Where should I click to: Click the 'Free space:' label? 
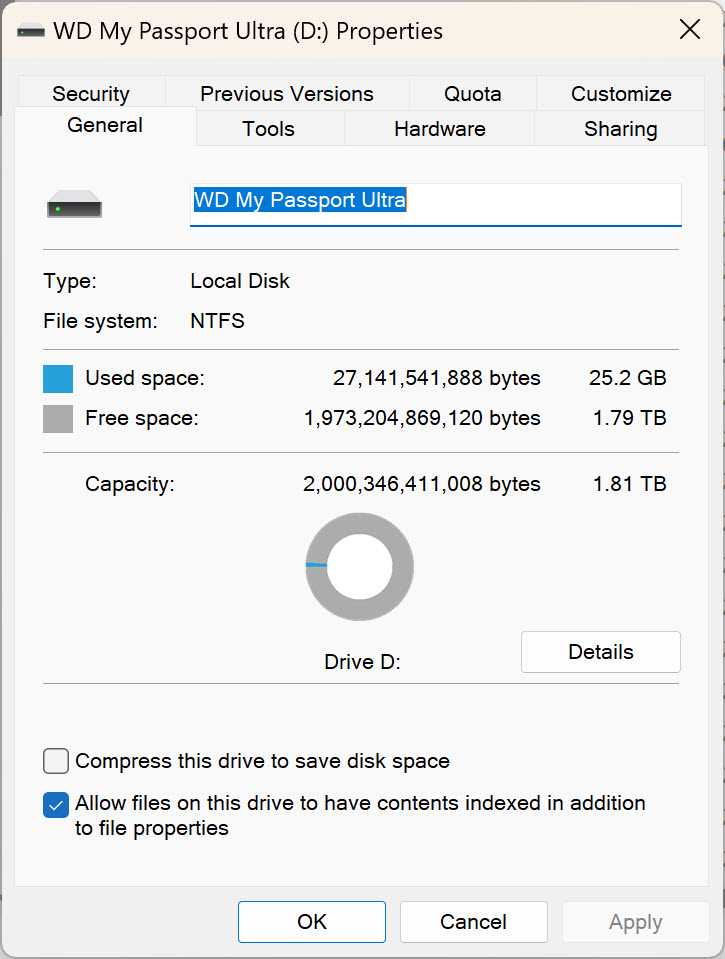pos(142,418)
